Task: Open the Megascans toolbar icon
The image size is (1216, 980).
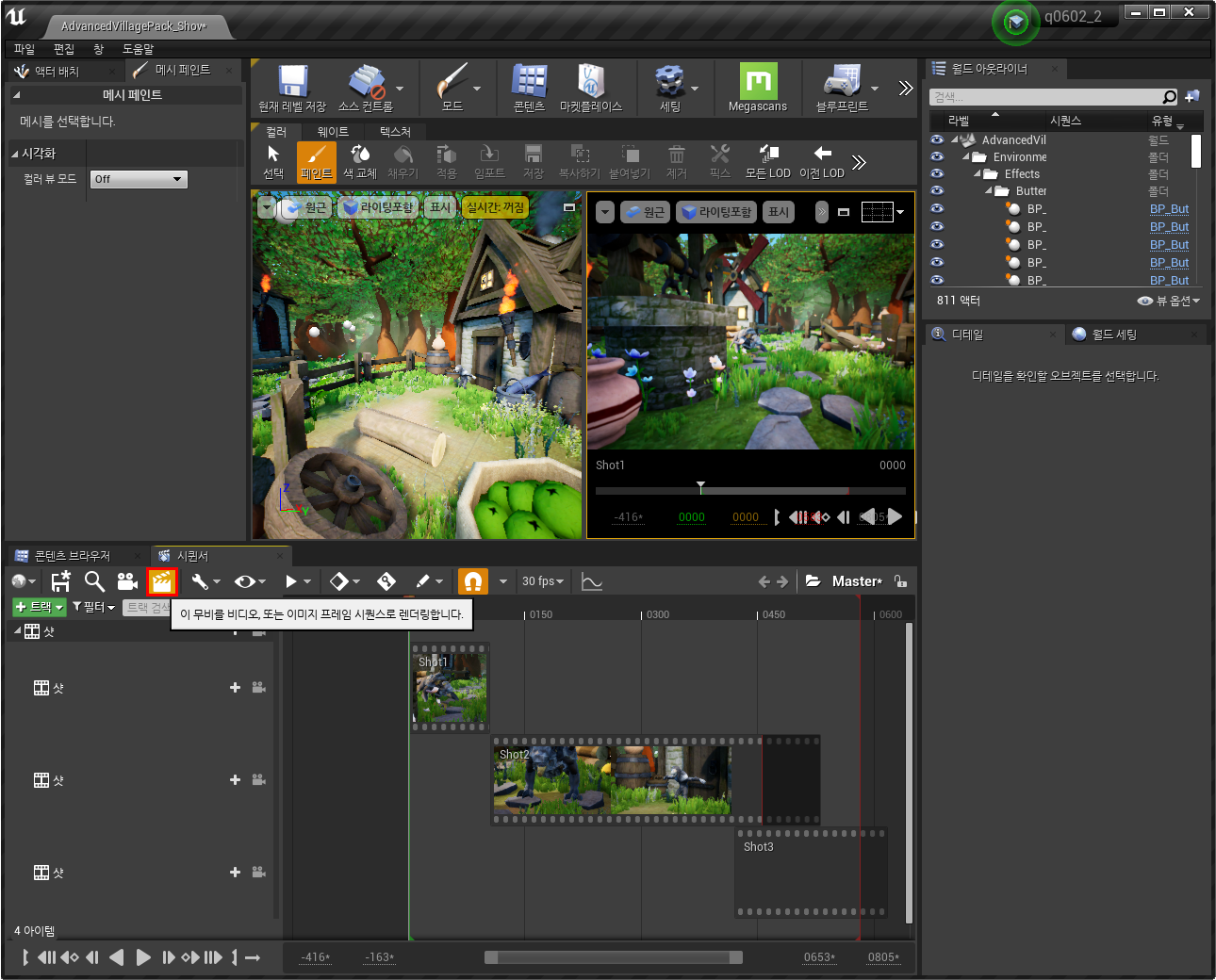Action: tap(758, 89)
